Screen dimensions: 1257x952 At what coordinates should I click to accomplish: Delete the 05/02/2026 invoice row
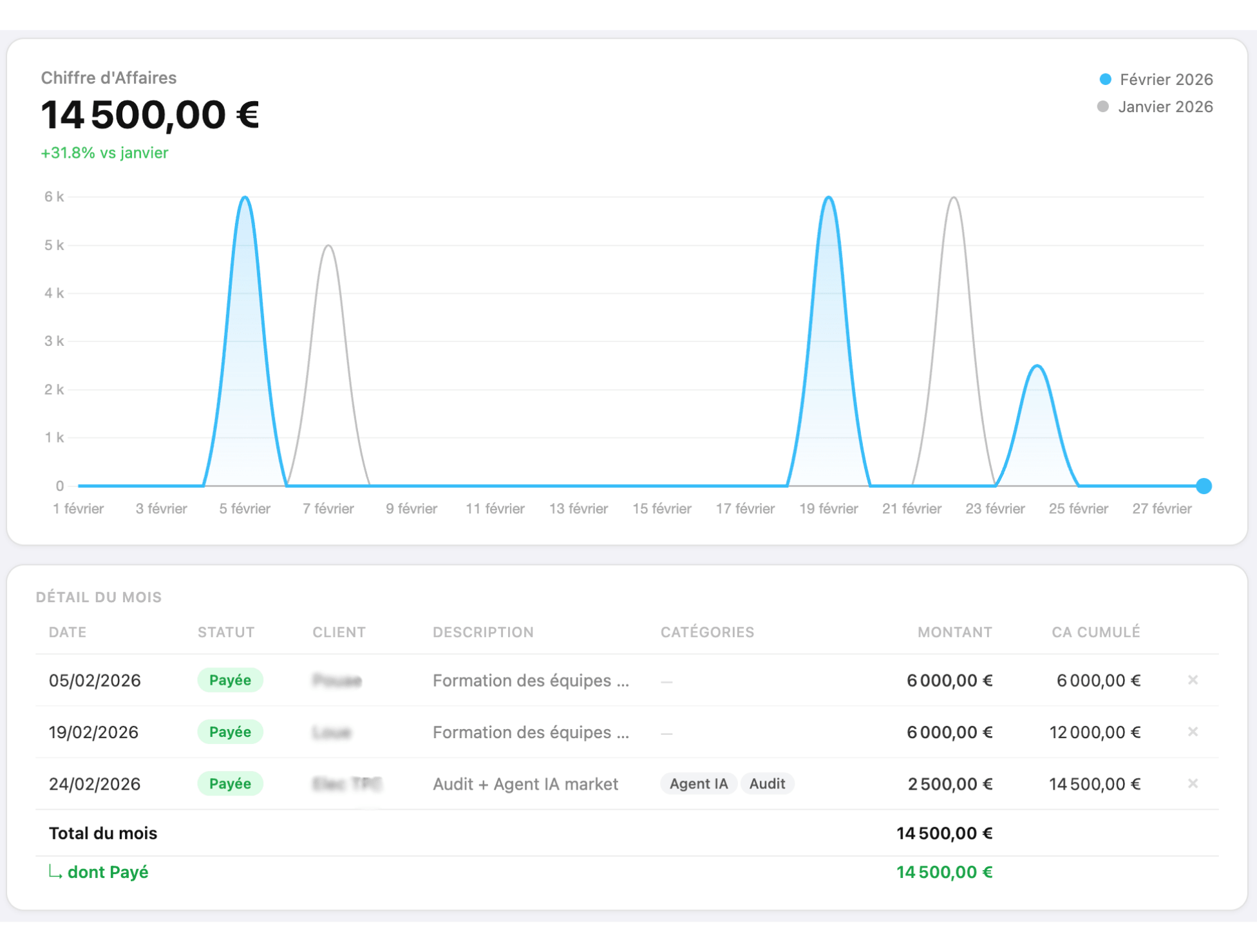tap(1192, 680)
